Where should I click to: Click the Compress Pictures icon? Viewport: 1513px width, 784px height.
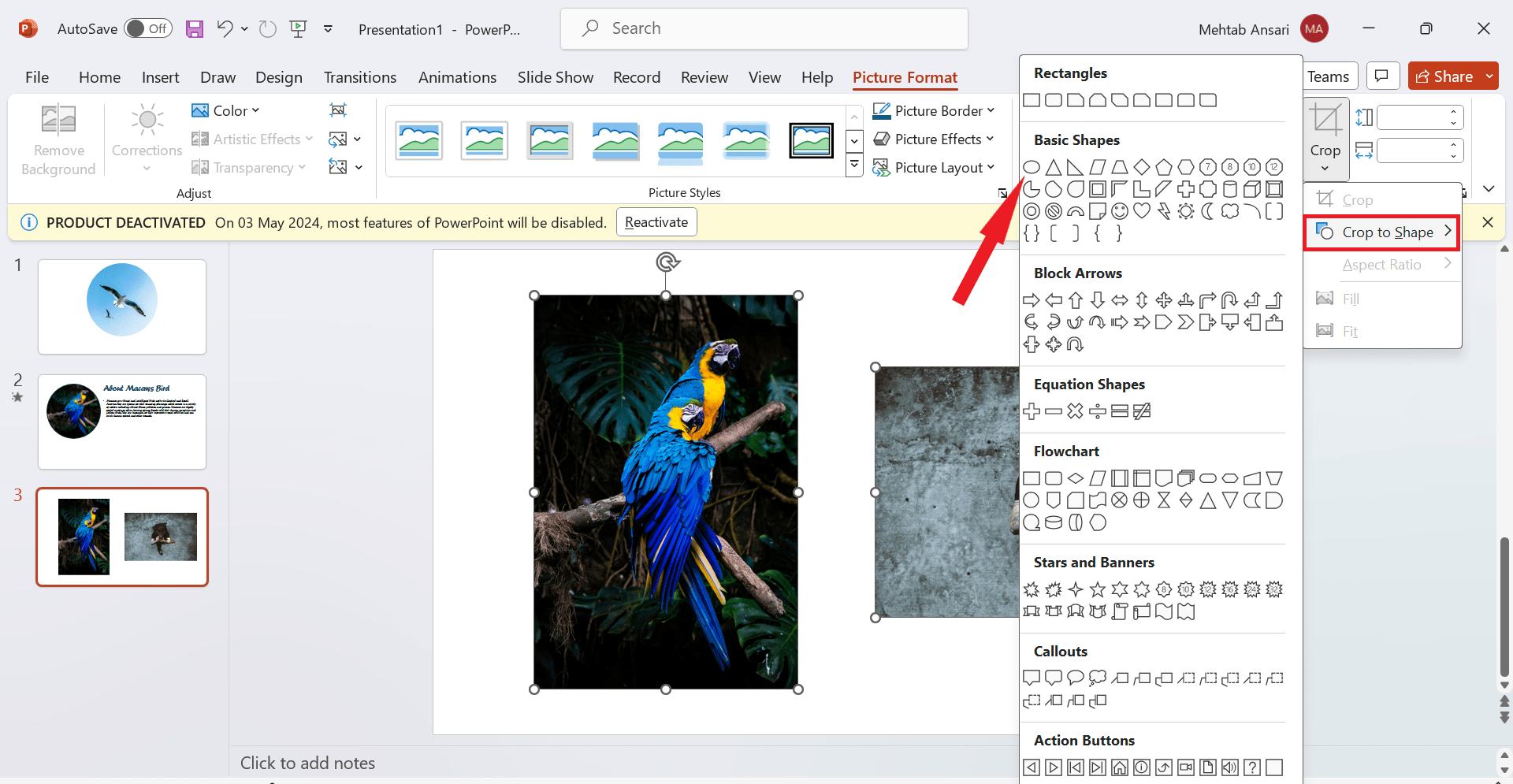tap(338, 110)
